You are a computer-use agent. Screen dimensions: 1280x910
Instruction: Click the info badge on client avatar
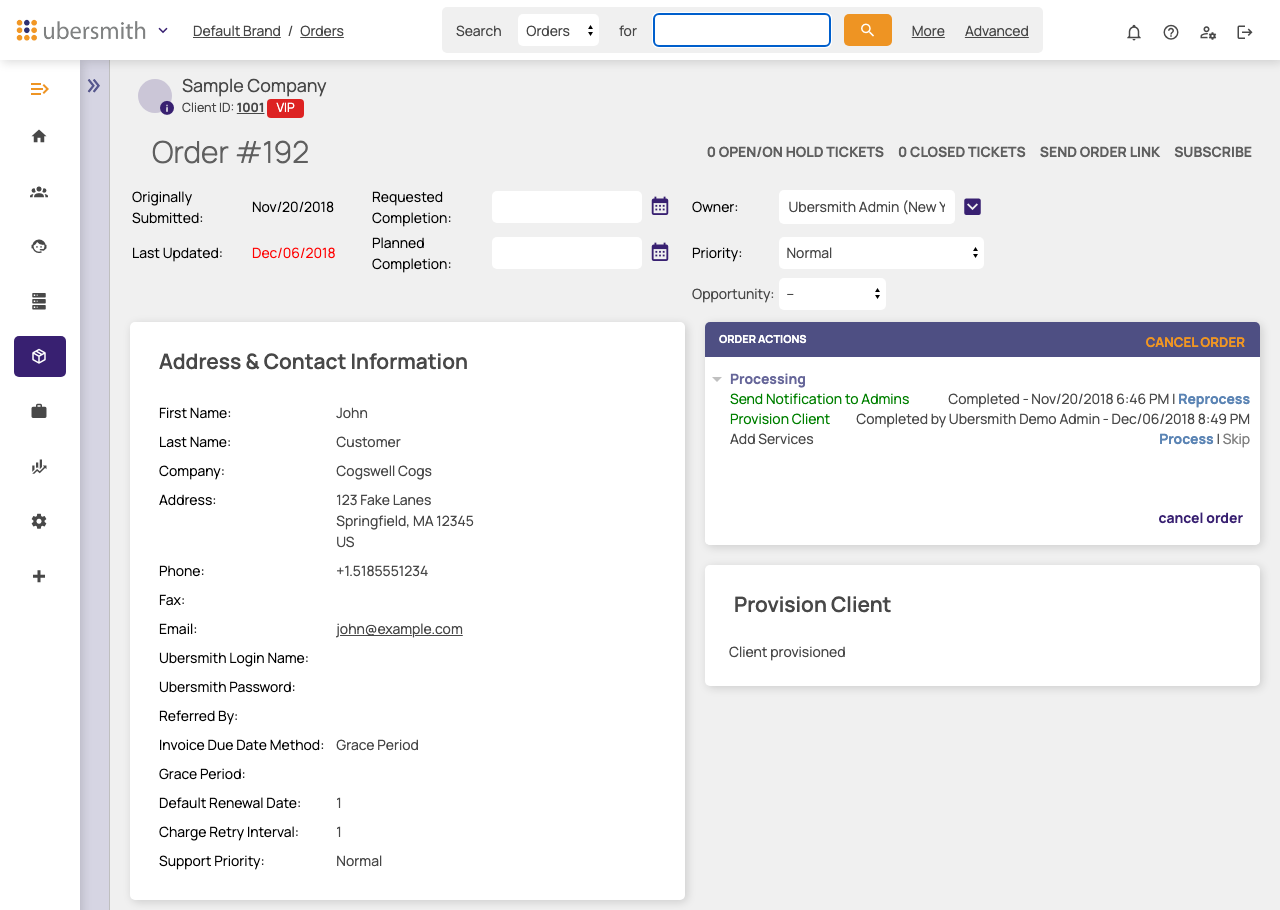tap(167, 108)
